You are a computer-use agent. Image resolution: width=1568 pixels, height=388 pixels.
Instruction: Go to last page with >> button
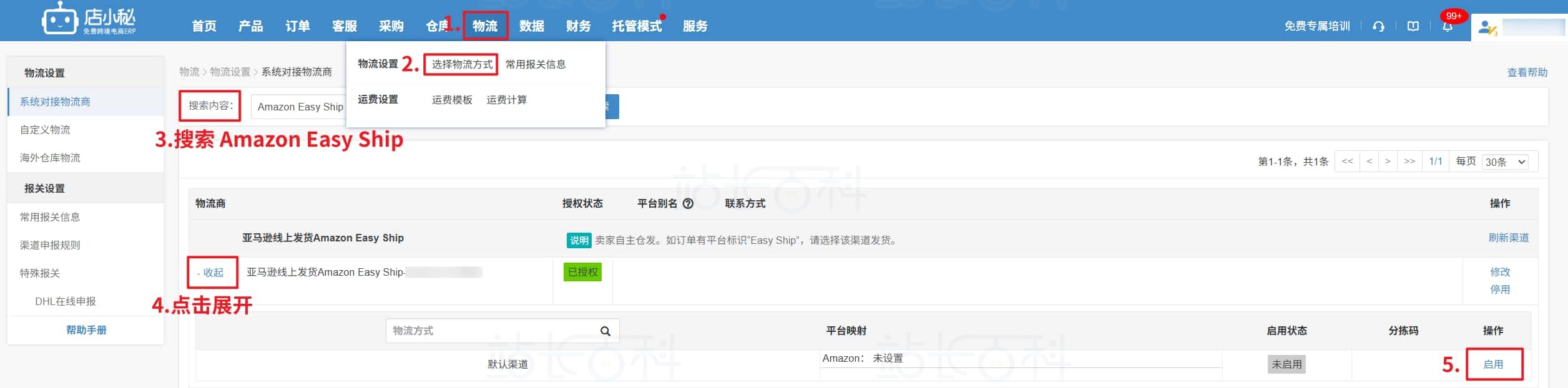pyautogui.click(x=1409, y=161)
